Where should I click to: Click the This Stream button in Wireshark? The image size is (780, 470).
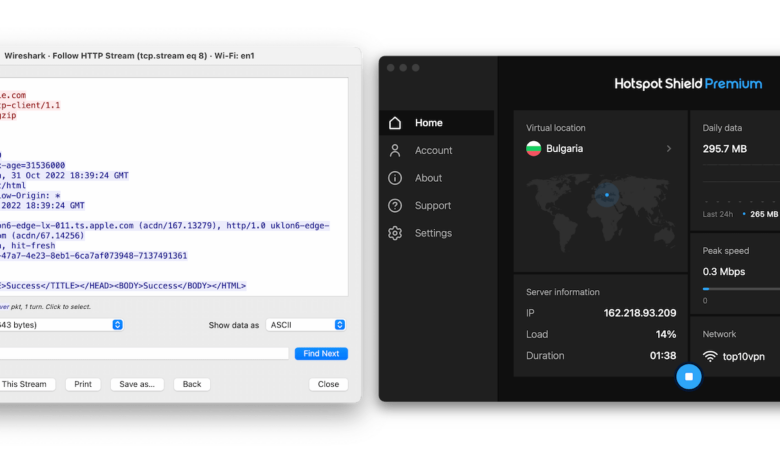click(27, 384)
